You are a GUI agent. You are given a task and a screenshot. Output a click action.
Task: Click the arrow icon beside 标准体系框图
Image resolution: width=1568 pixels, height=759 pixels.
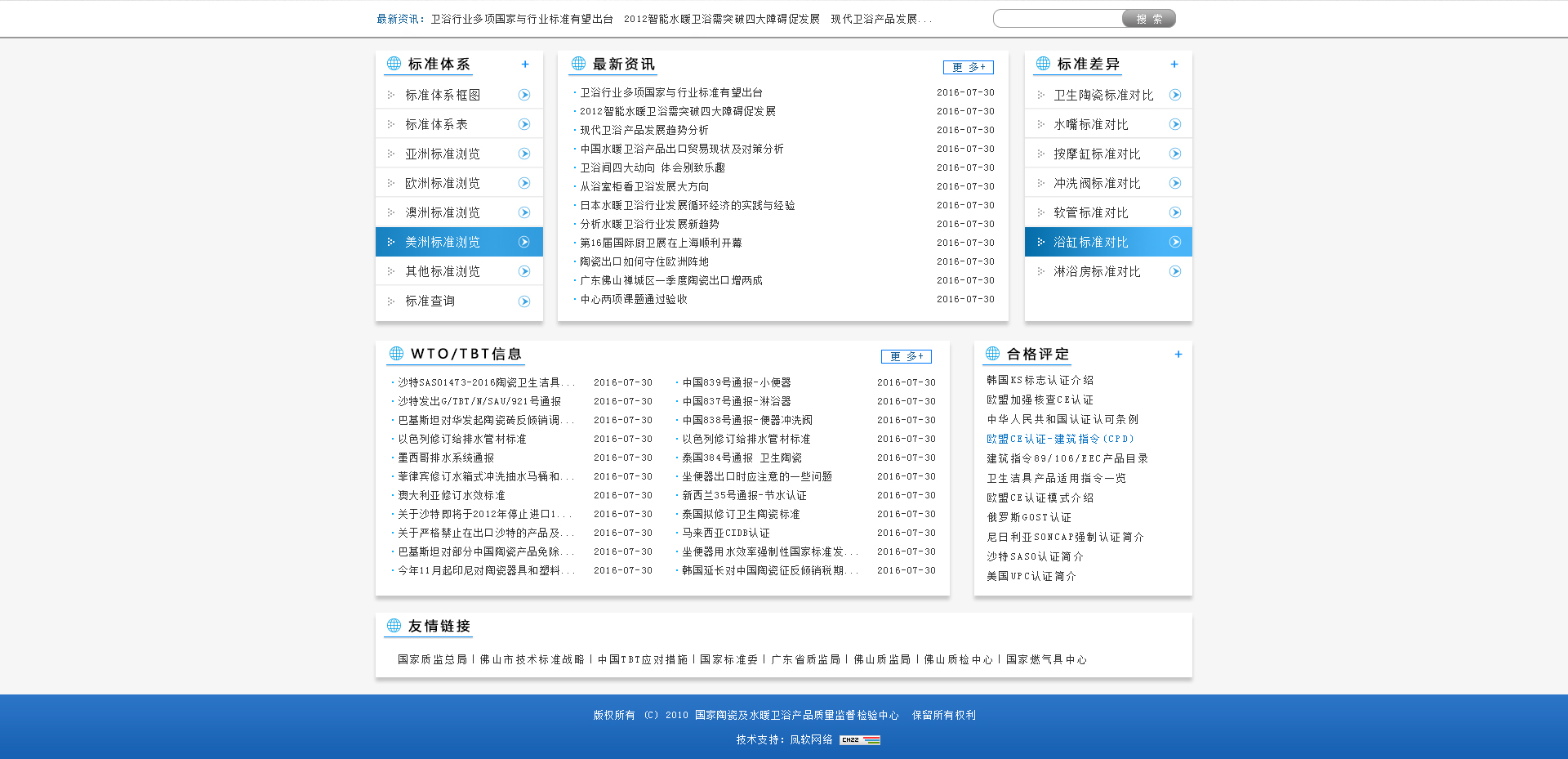point(524,95)
